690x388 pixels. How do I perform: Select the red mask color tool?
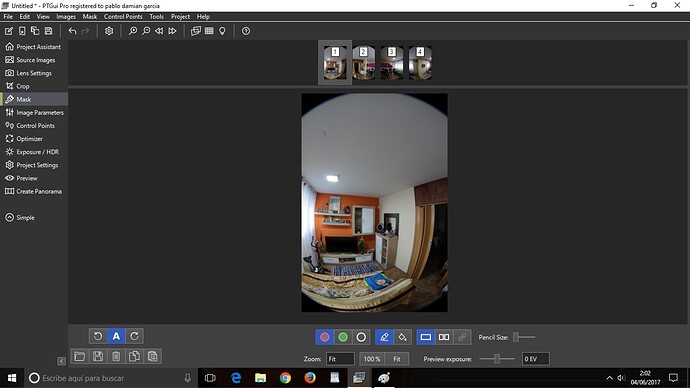pyautogui.click(x=324, y=337)
